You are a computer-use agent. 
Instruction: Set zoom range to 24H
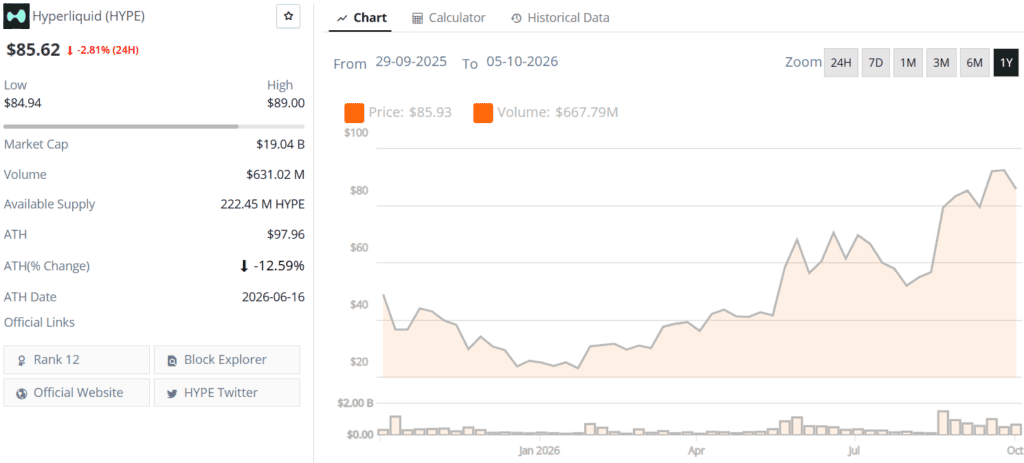tap(840, 63)
